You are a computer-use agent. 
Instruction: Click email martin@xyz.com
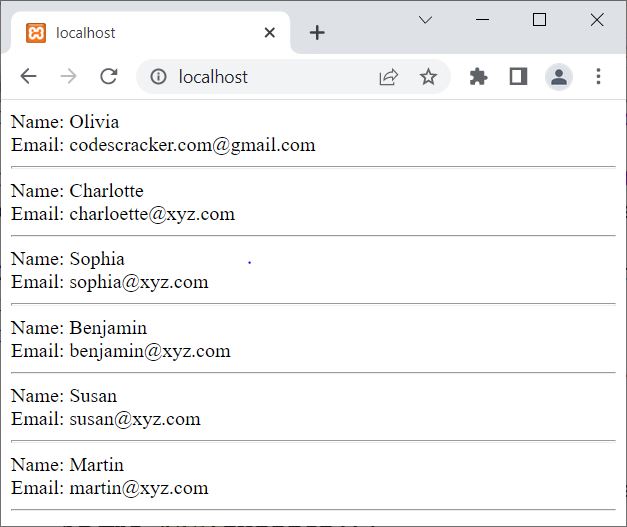[x=139, y=488]
